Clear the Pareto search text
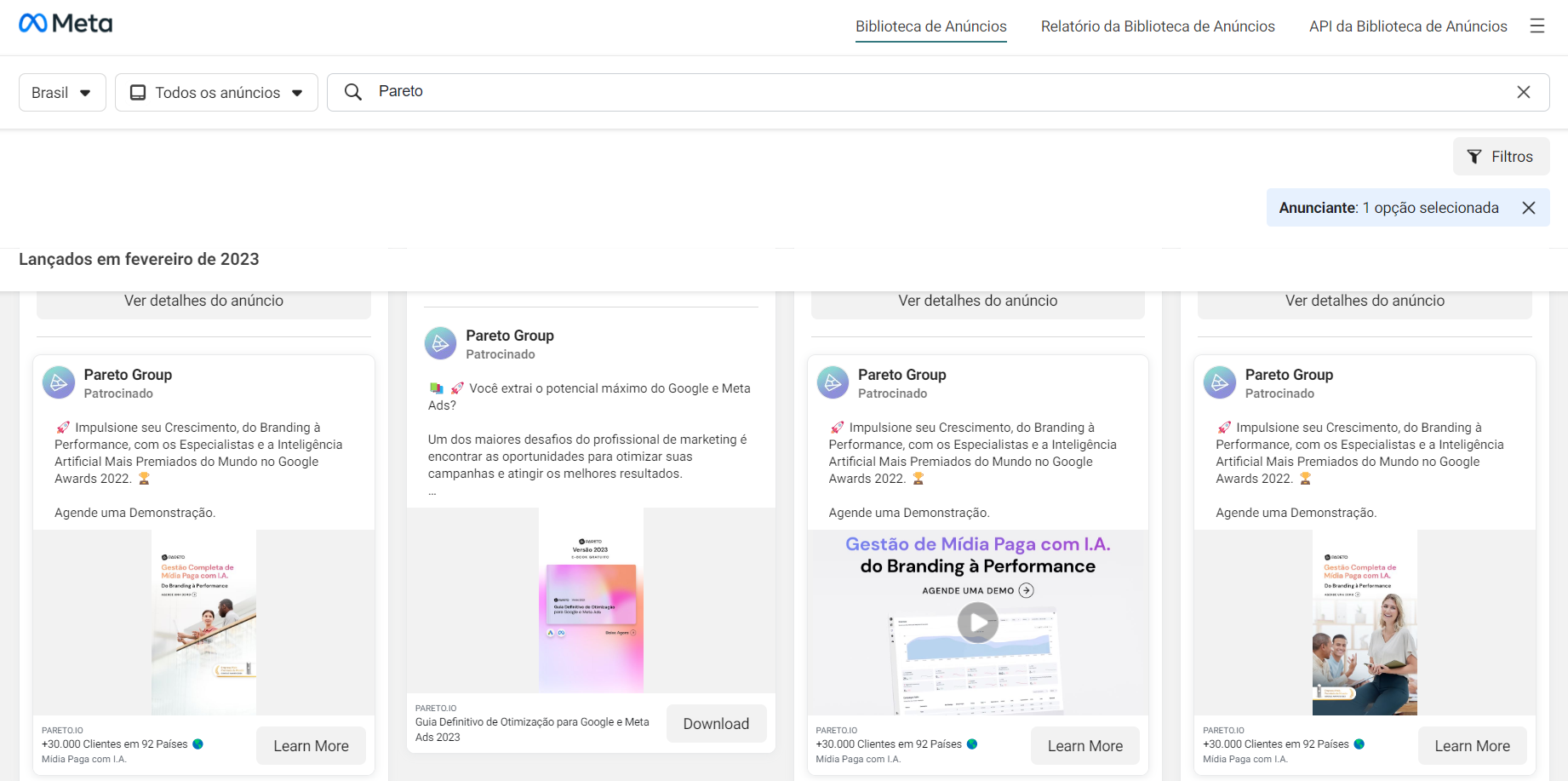Image resolution: width=1568 pixels, height=781 pixels. point(1524,92)
